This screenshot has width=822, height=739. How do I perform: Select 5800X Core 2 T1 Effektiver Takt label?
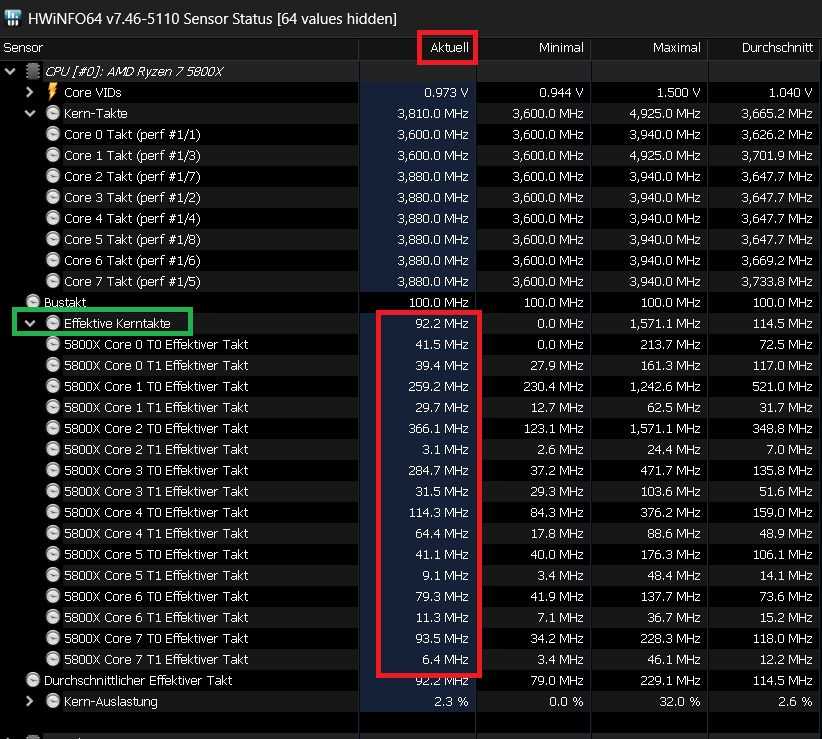pos(156,449)
